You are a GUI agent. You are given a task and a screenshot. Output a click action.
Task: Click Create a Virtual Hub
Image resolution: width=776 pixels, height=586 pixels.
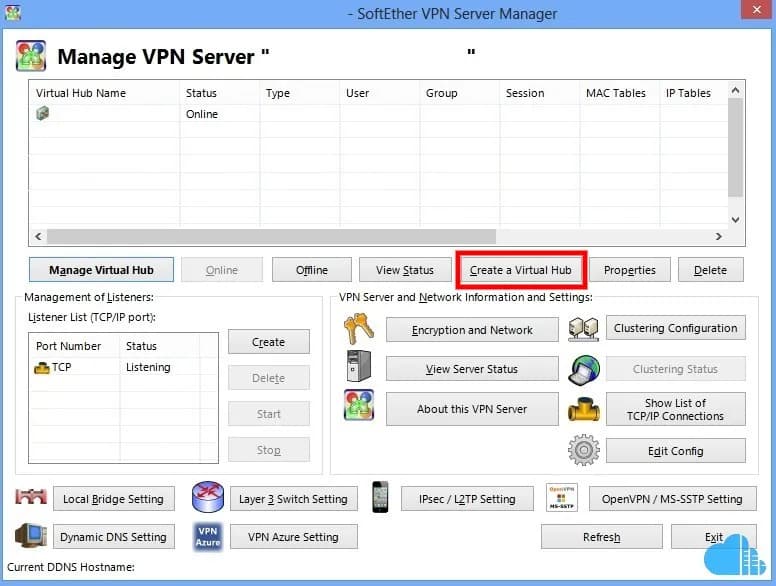[521, 270]
